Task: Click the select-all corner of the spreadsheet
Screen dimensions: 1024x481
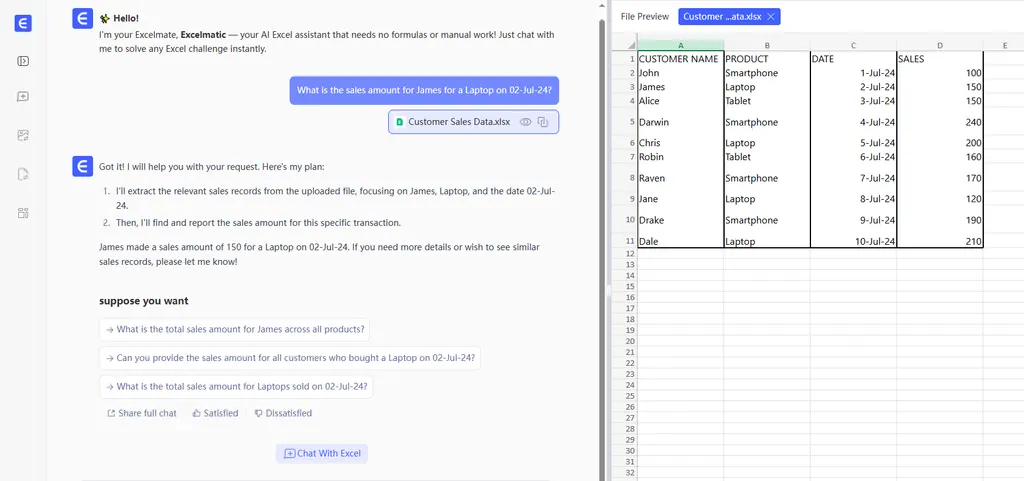Action: [630, 45]
